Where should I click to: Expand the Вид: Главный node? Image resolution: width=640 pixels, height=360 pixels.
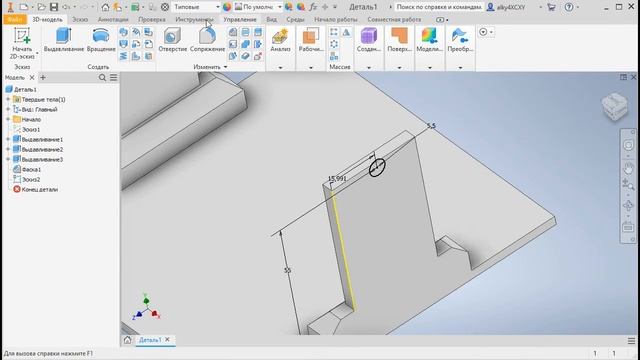click(x=8, y=109)
